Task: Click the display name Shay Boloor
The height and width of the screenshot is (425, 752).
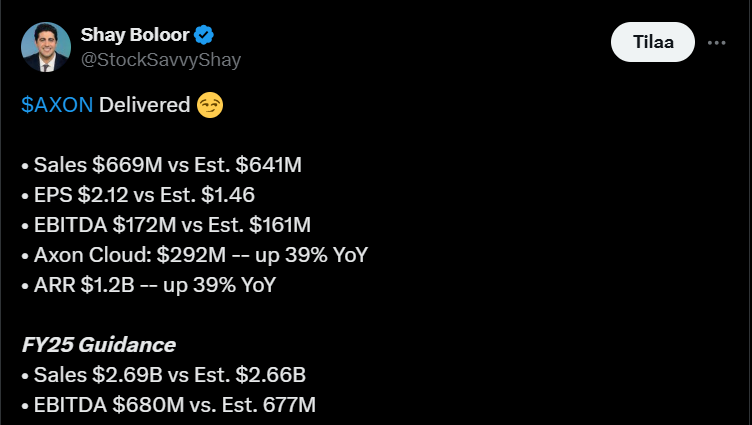Action: (x=134, y=36)
